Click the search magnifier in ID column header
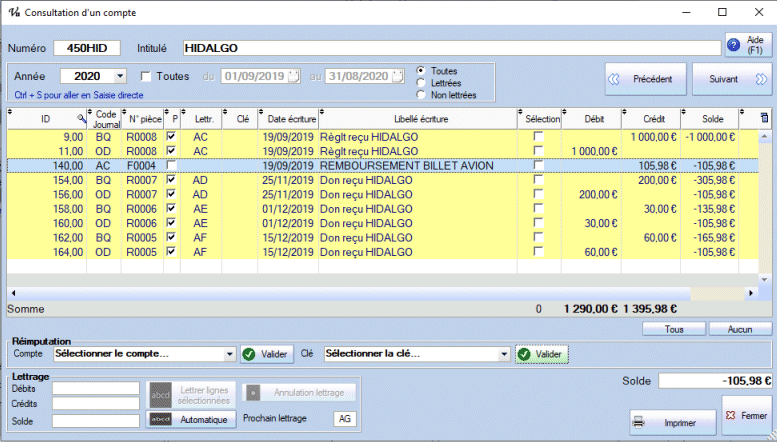Screen dimensions: 777x442 pyautogui.click(x=81, y=119)
